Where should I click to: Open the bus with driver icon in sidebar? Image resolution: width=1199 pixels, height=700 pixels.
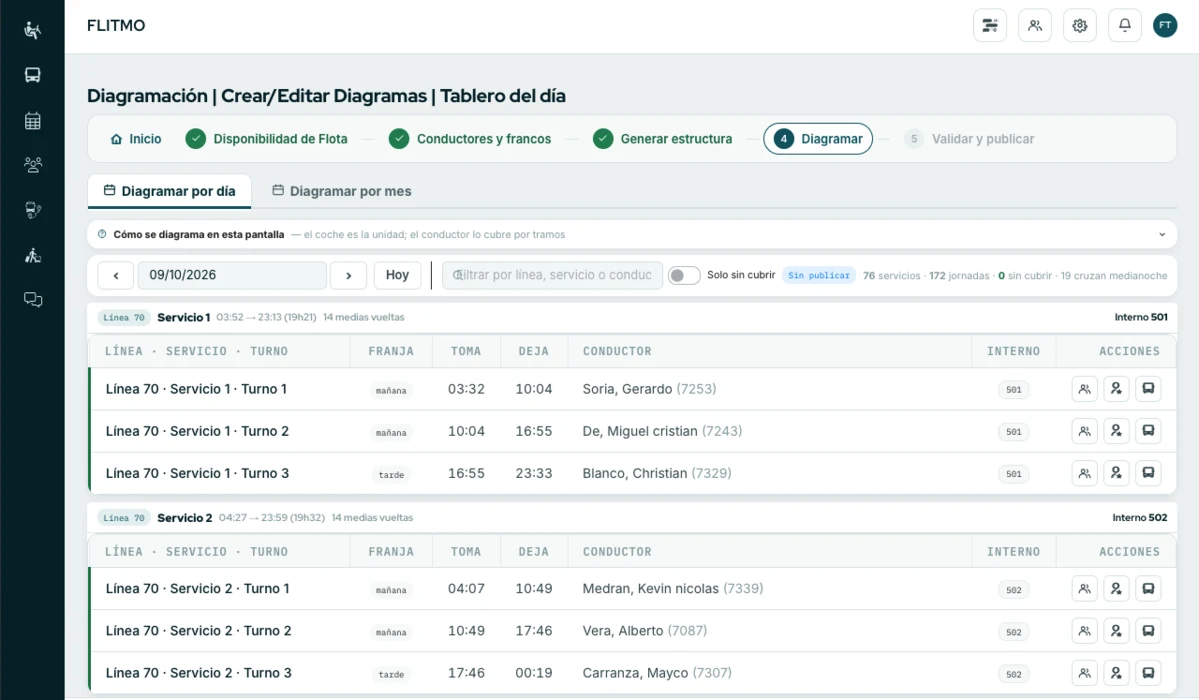[x=32, y=210]
